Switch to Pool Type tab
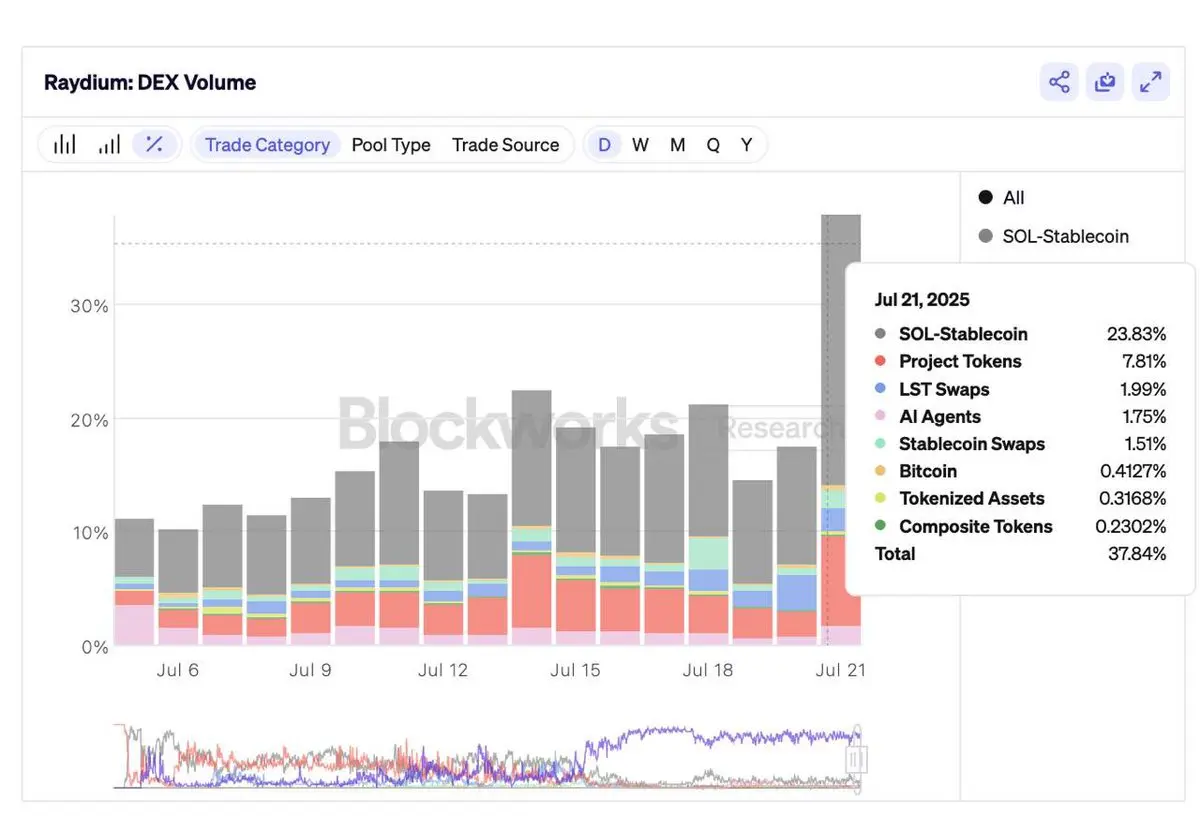The image size is (1200, 816). tap(391, 145)
